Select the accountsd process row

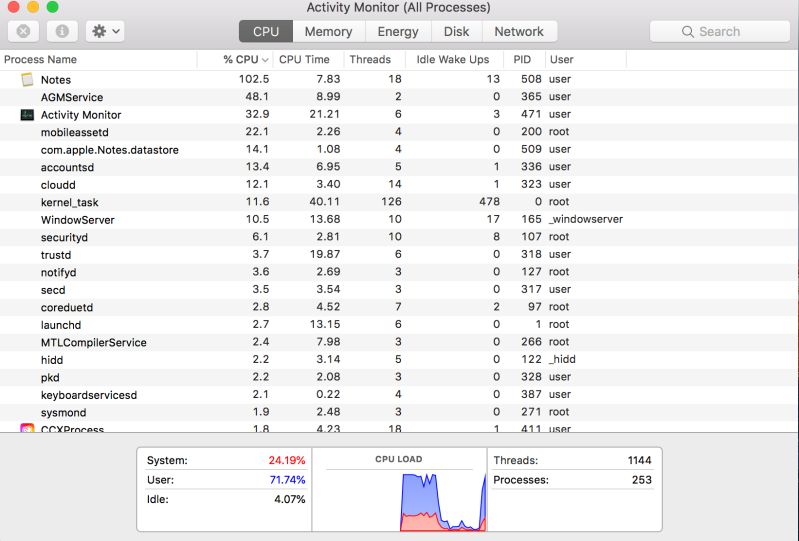(x=399, y=168)
